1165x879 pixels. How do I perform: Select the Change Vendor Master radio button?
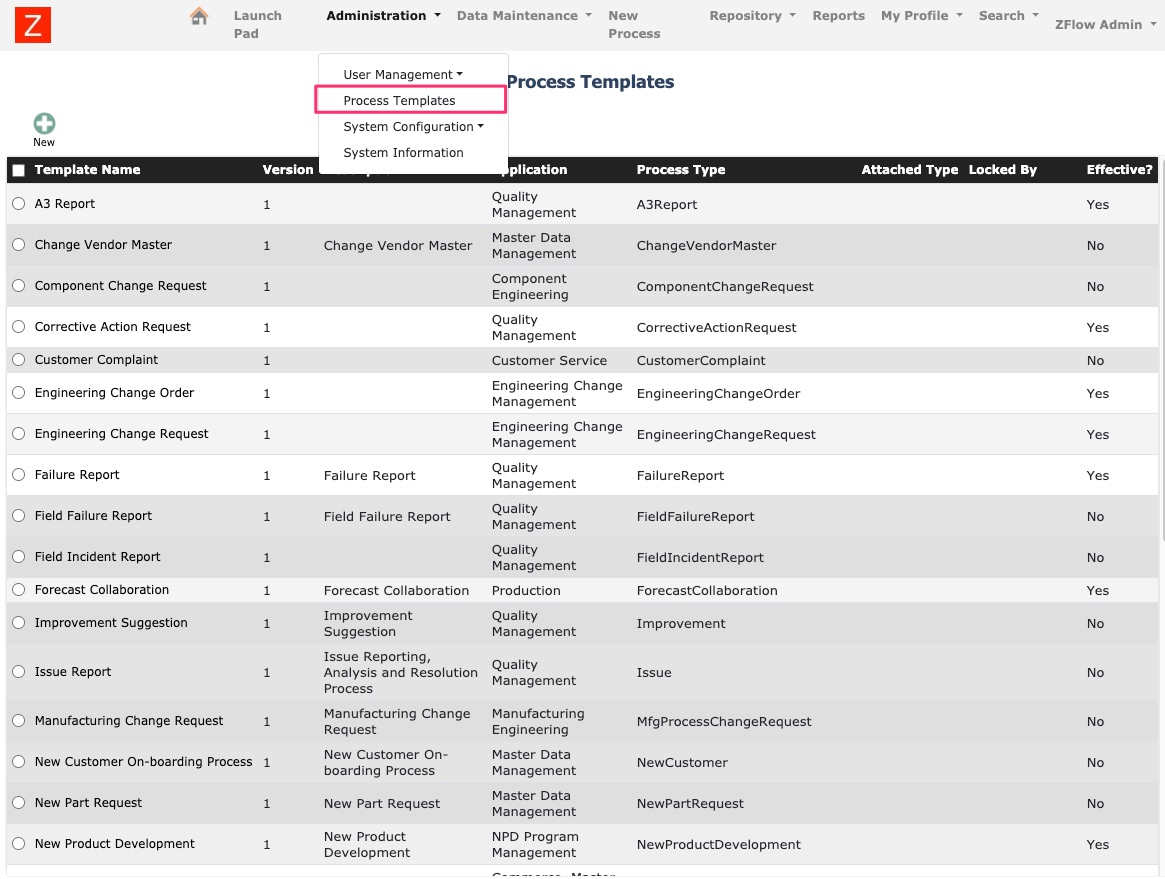click(x=19, y=244)
